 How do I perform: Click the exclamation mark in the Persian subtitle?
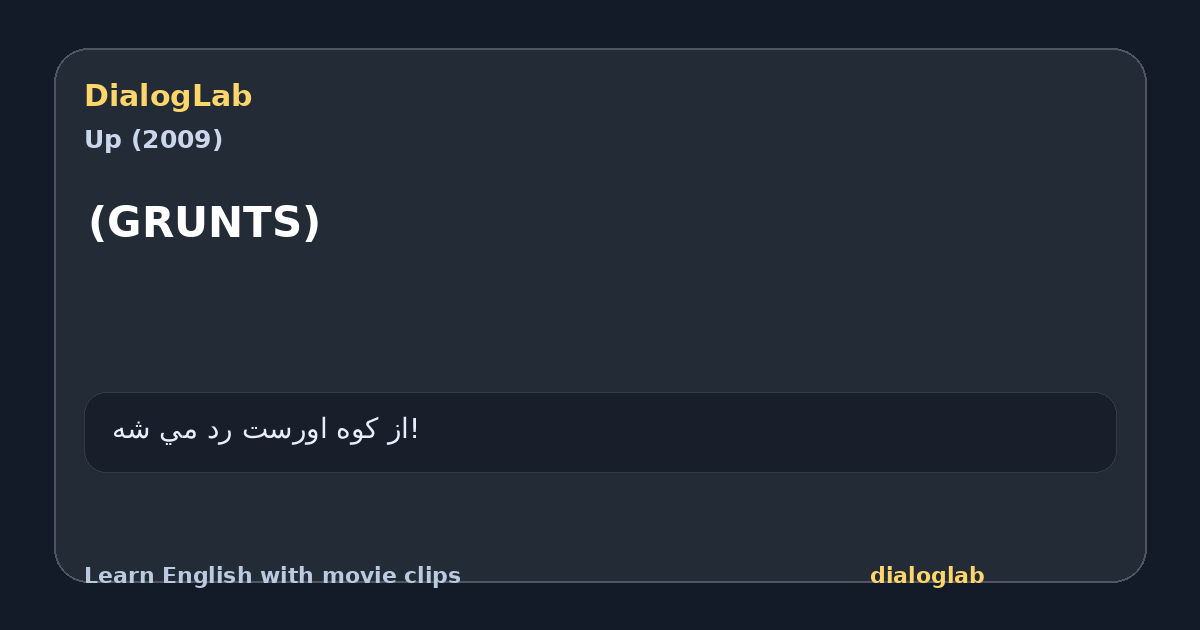[415, 430]
